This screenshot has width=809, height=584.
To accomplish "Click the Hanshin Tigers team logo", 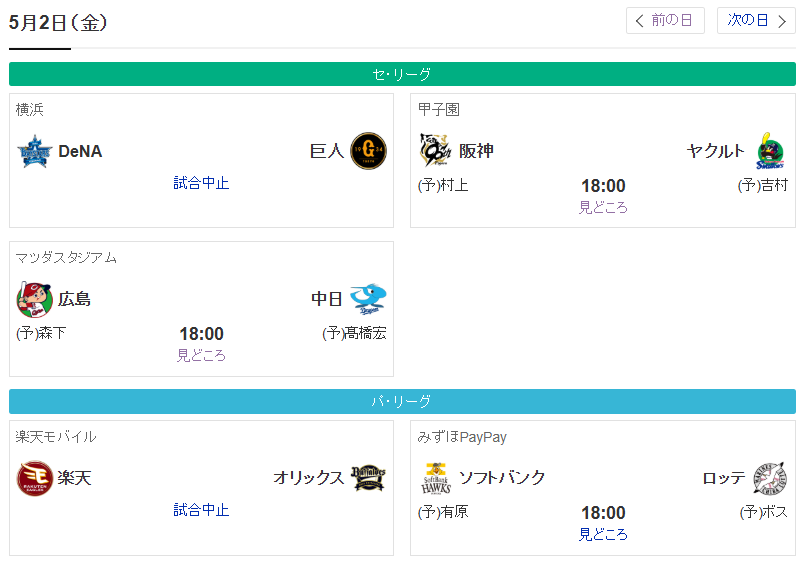I will click(x=435, y=150).
